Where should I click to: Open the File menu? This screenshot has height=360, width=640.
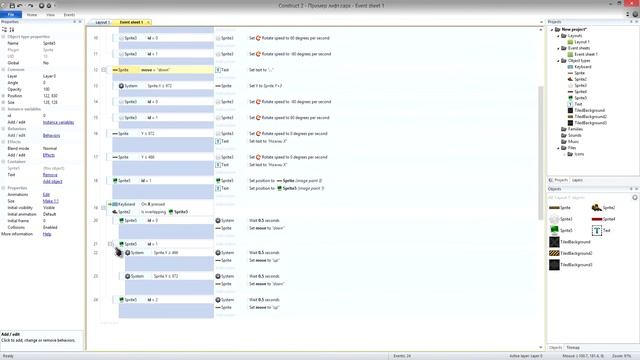[x=11, y=15]
